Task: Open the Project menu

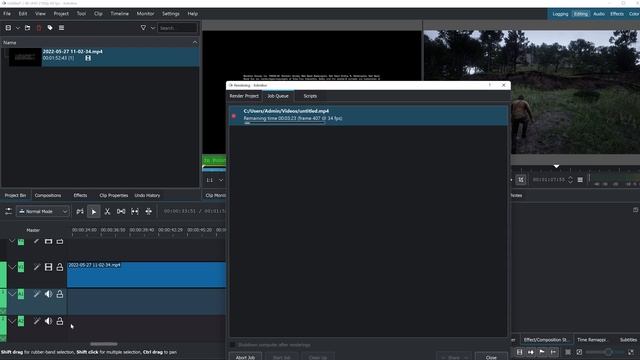Action: (61, 13)
